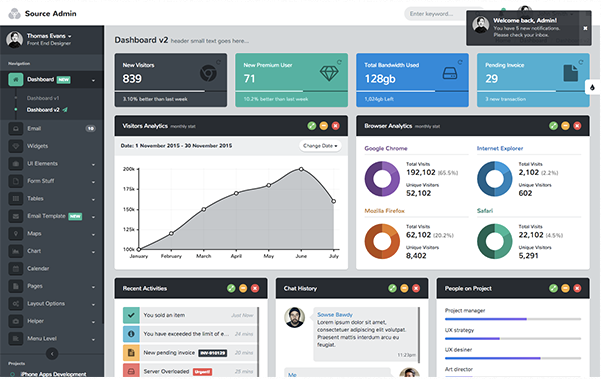Image resolution: width=601 pixels, height=379 pixels.
Task: Expand the Email Template submenu chevron
Action: (x=93, y=217)
